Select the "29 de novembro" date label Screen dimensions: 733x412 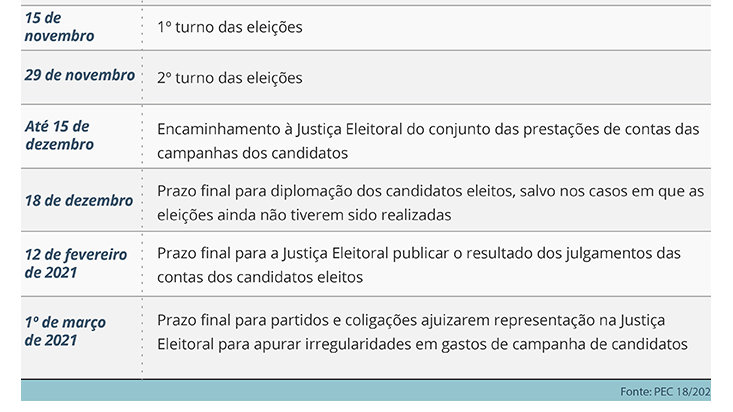click(79, 76)
